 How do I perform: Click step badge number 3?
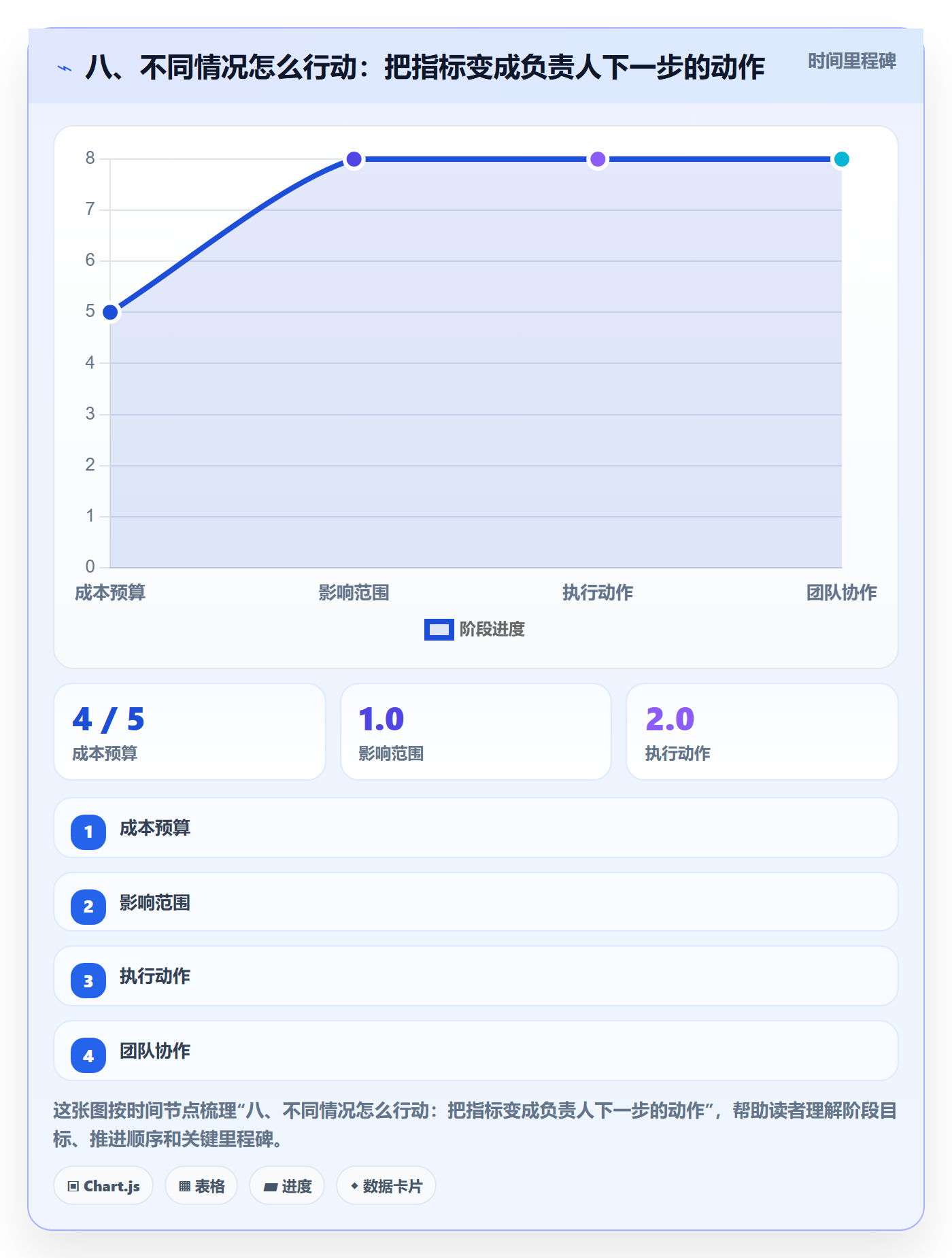tap(88, 981)
